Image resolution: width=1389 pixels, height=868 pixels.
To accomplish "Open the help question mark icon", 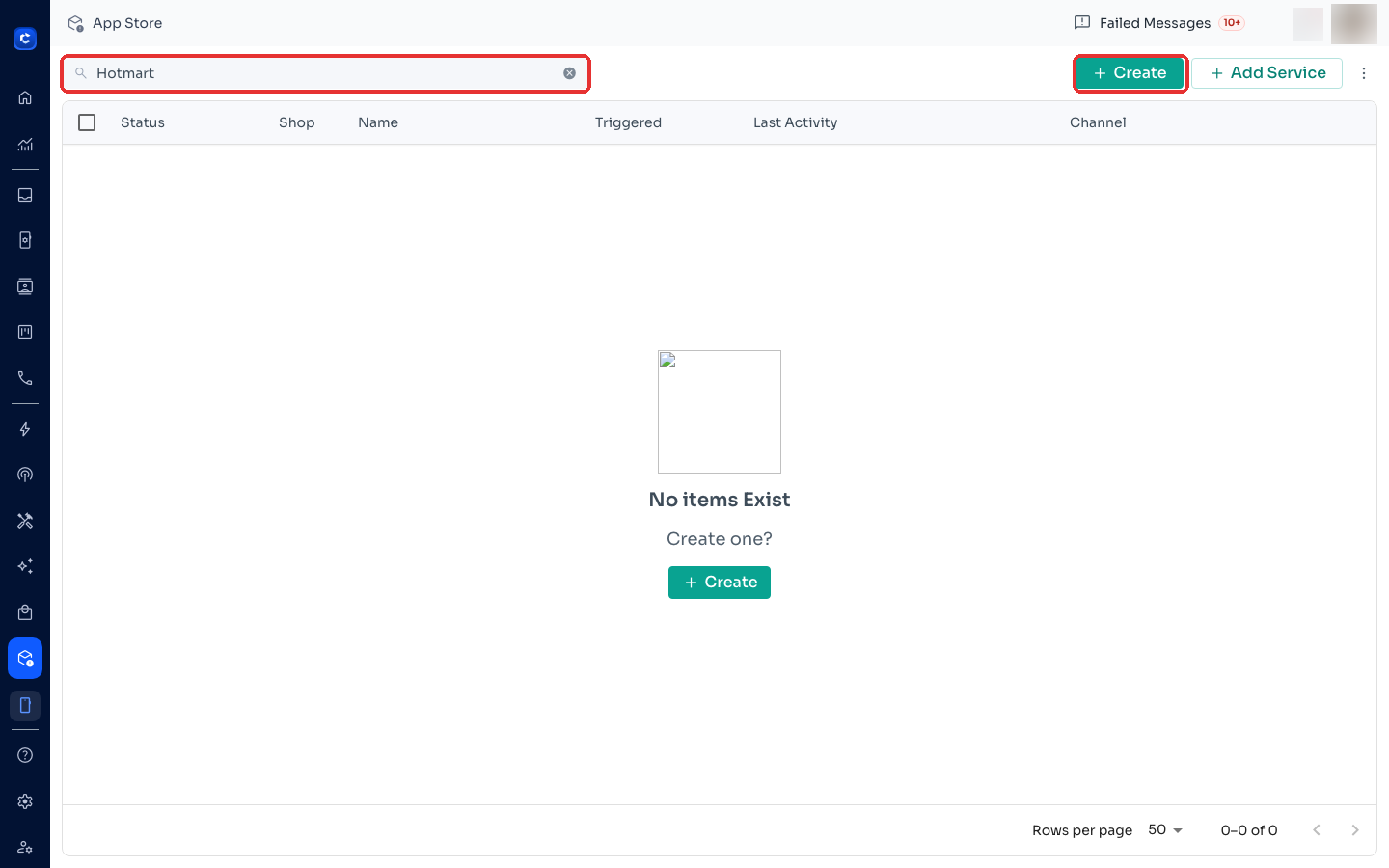I will tap(25, 755).
